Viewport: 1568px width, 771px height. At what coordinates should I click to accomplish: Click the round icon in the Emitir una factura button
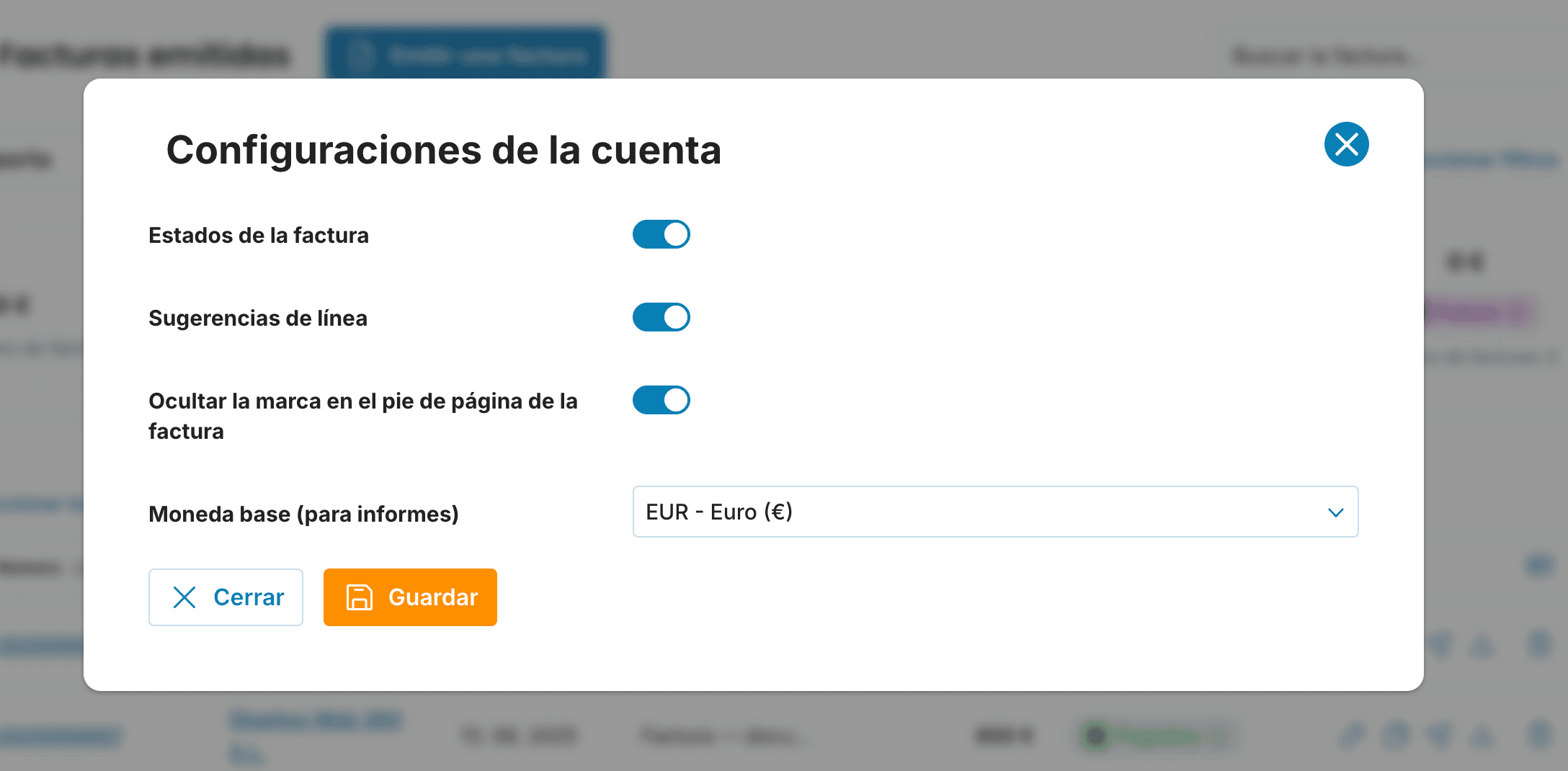(362, 55)
